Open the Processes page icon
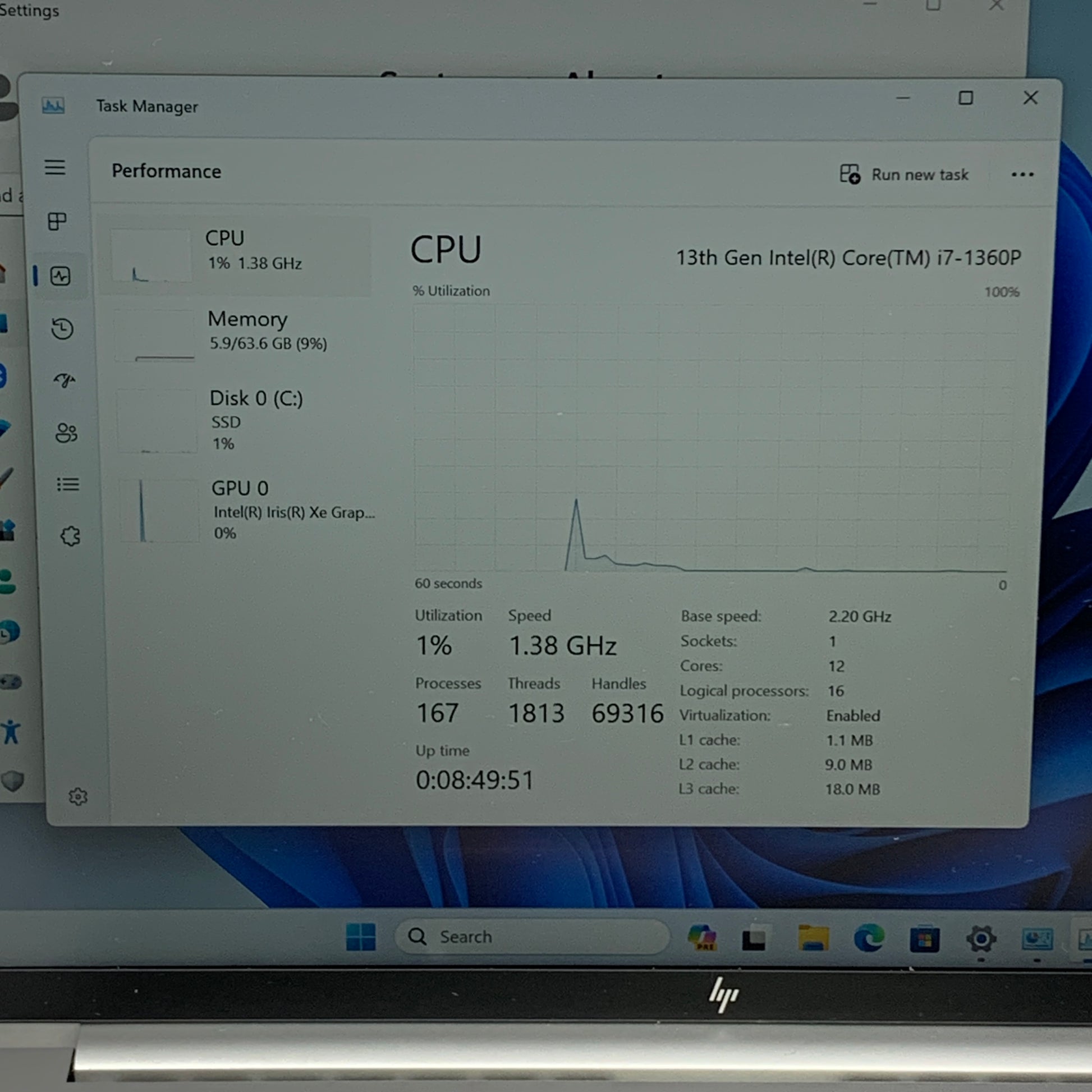1092x1092 pixels. coord(57,221)
